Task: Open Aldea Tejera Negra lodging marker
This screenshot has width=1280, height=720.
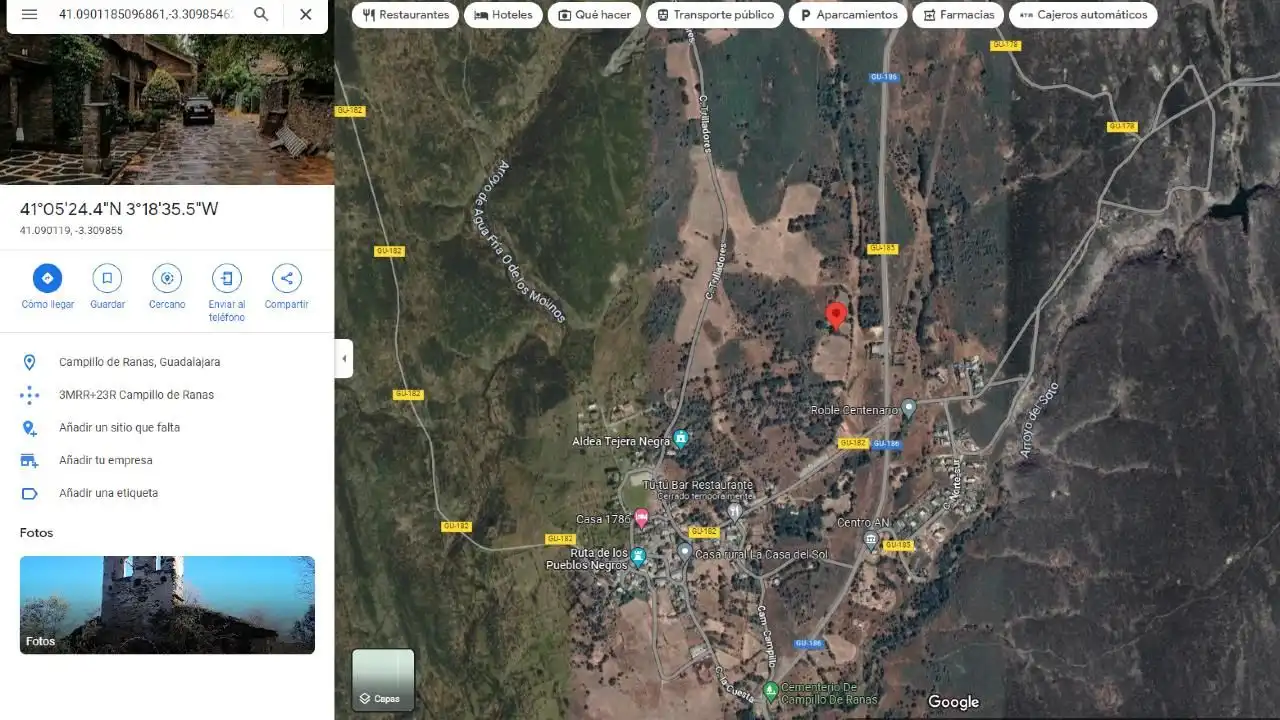Action: click(x=681, y=439)
